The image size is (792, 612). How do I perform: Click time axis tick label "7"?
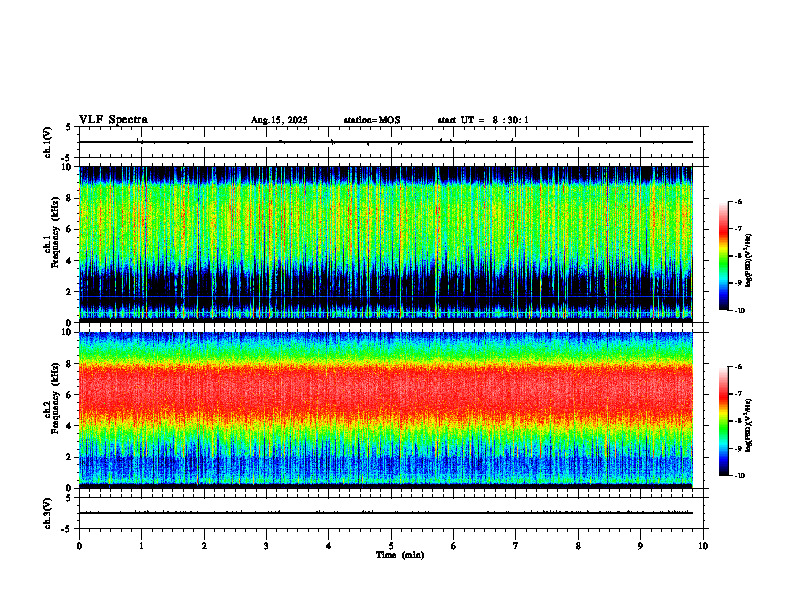click(516, 546)
